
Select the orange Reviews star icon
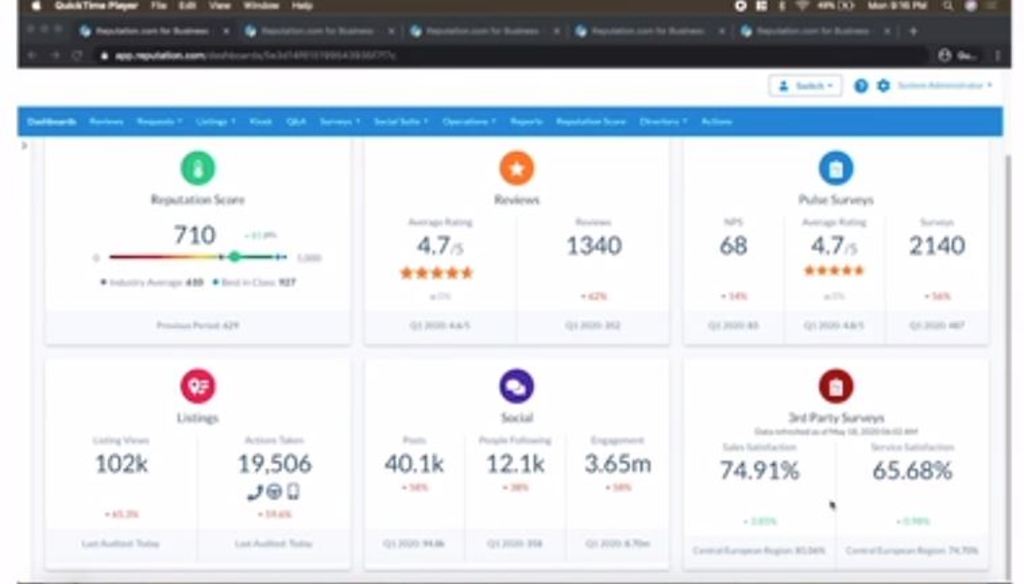[x=515, y=168]
